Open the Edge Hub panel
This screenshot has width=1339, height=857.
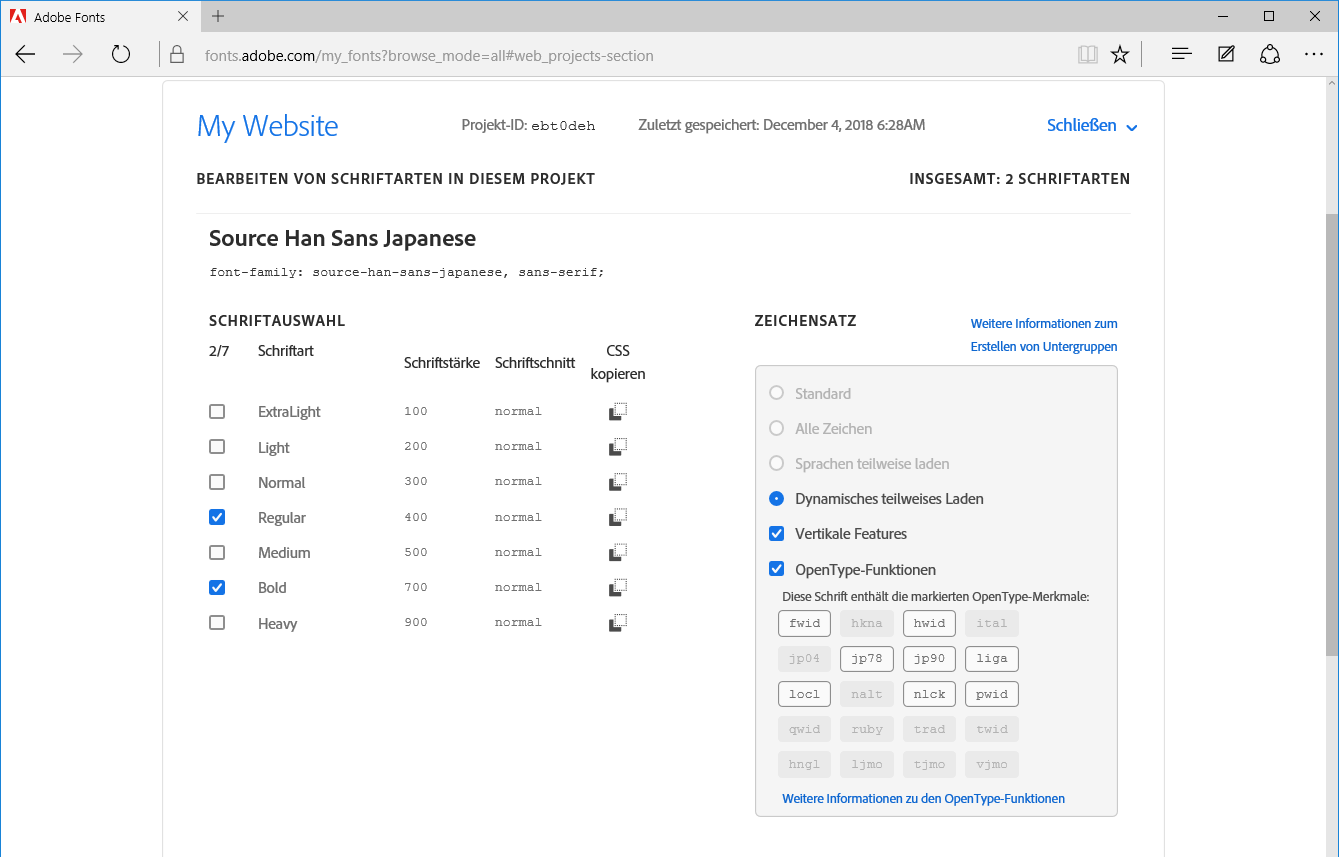[1182, 55]
